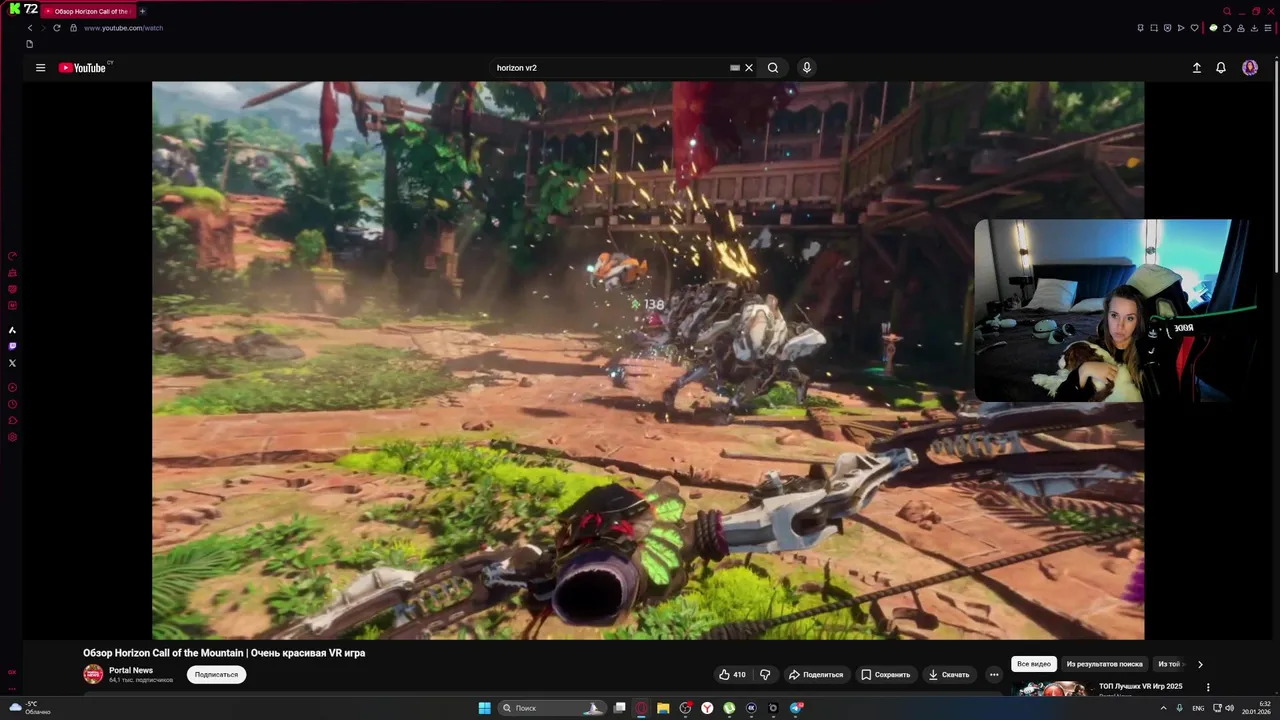Open a new browser tab with plus
The height and width of the screenshot is (720, 1280).
click(x=142, y=11)
